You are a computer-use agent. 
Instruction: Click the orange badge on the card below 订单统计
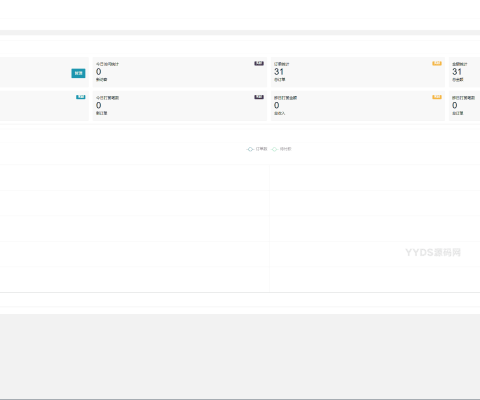pos(437,97)
